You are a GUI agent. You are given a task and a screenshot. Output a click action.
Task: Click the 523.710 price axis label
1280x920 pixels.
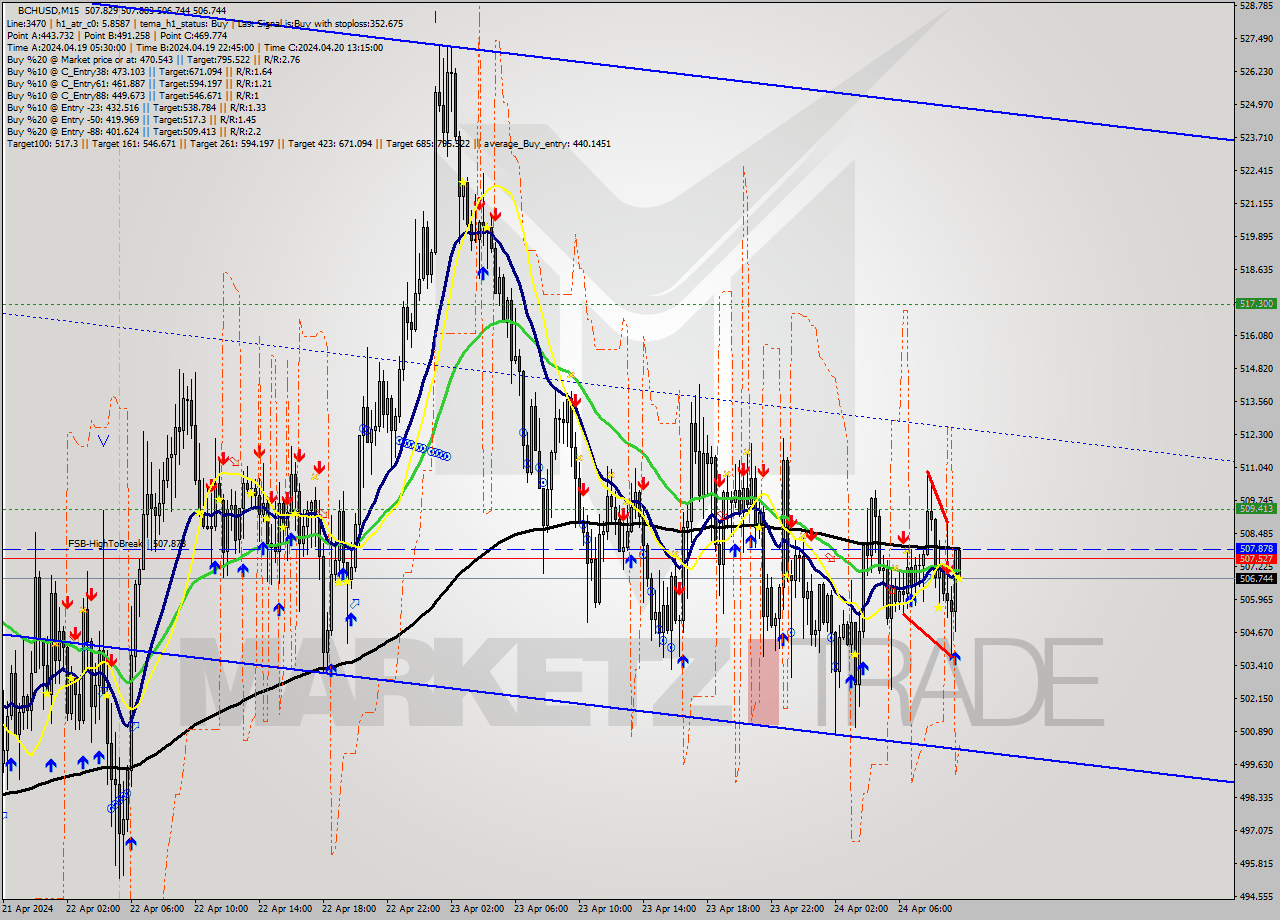point(1255,138)
